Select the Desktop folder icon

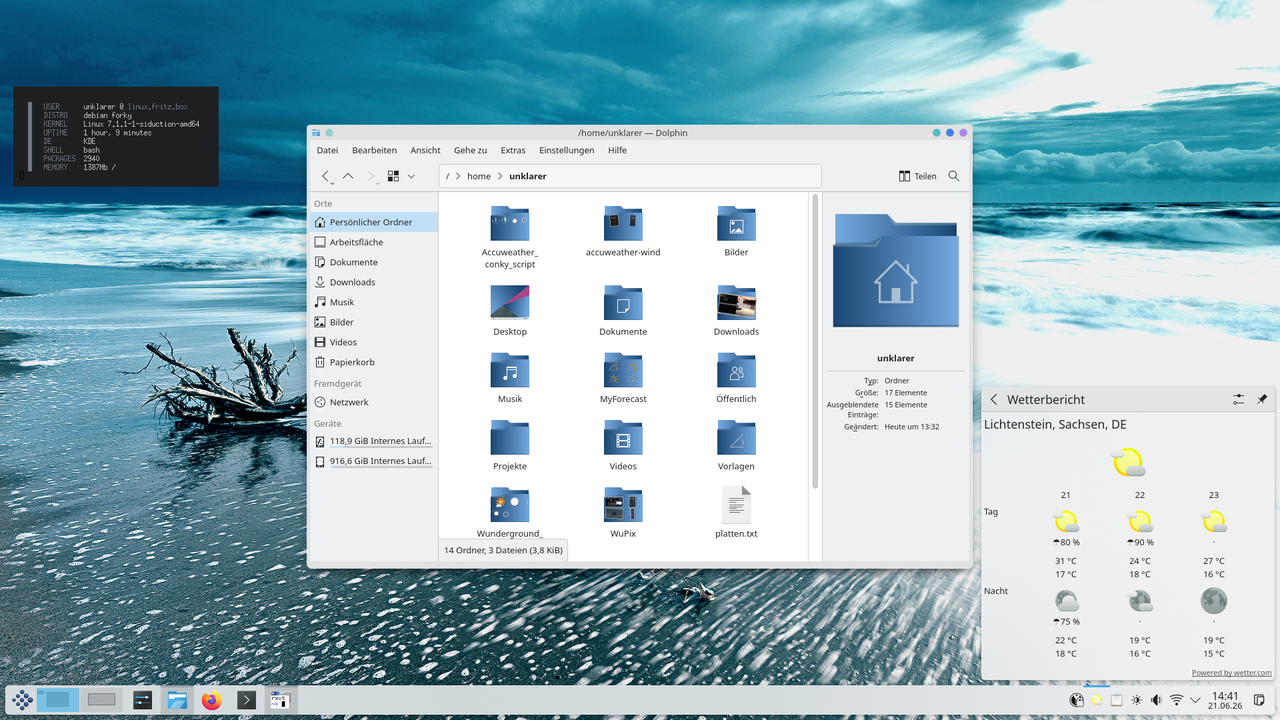click(510, 302)
